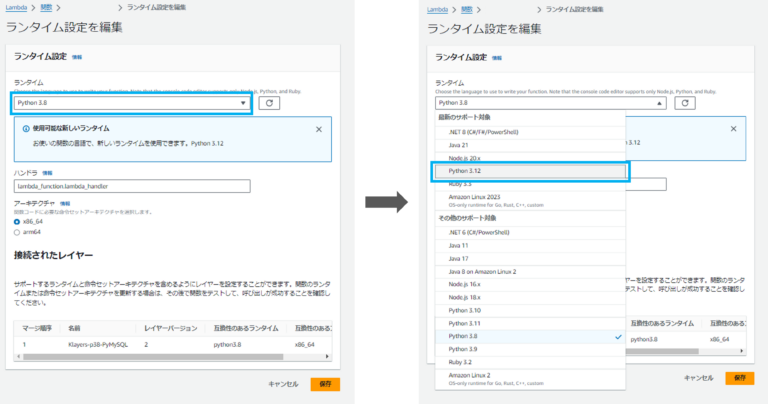Dismiss the 使用可能な新しいランタイム banner with X

319,129
